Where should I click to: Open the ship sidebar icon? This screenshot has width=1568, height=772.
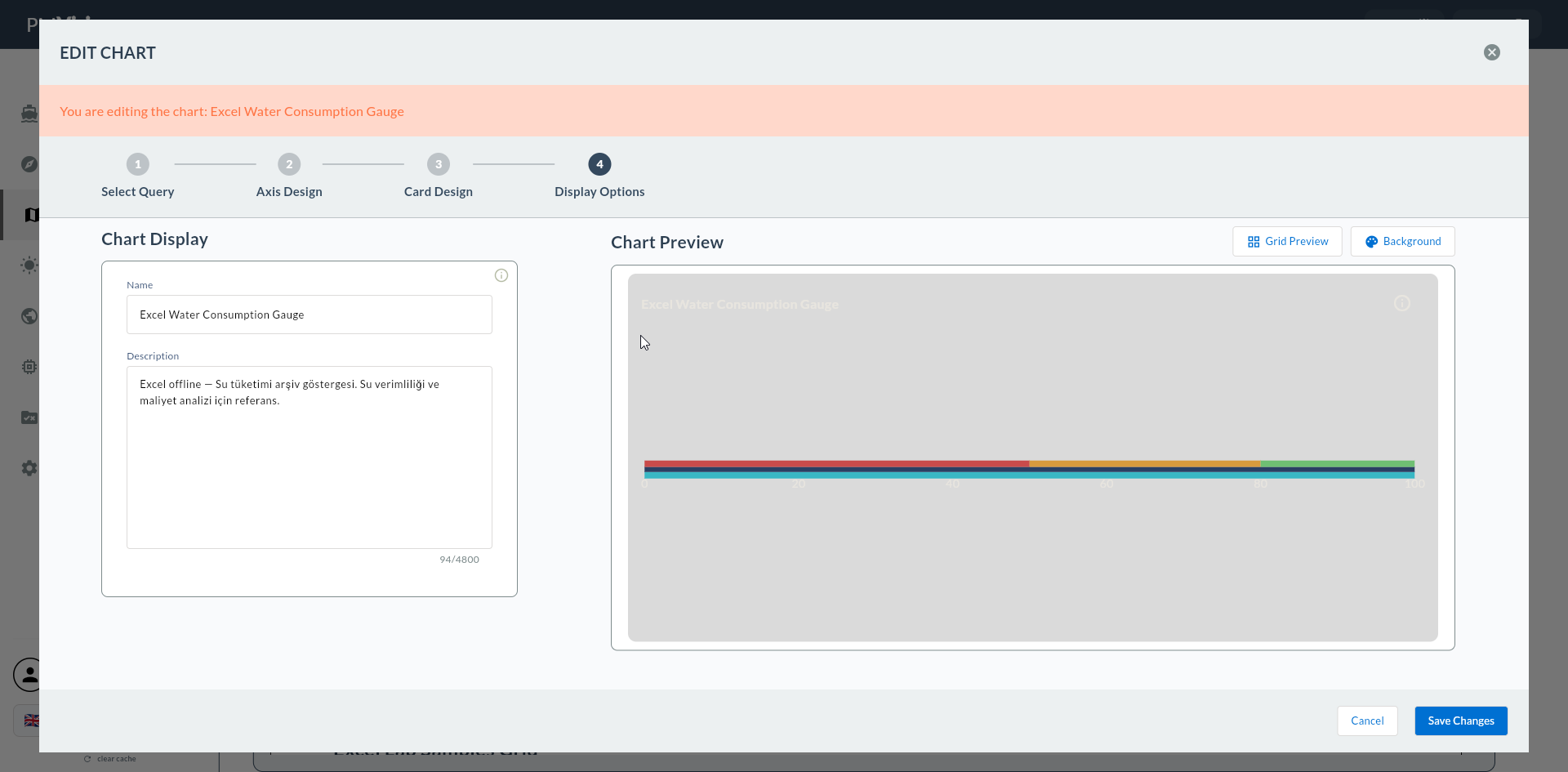click(29, 114)
